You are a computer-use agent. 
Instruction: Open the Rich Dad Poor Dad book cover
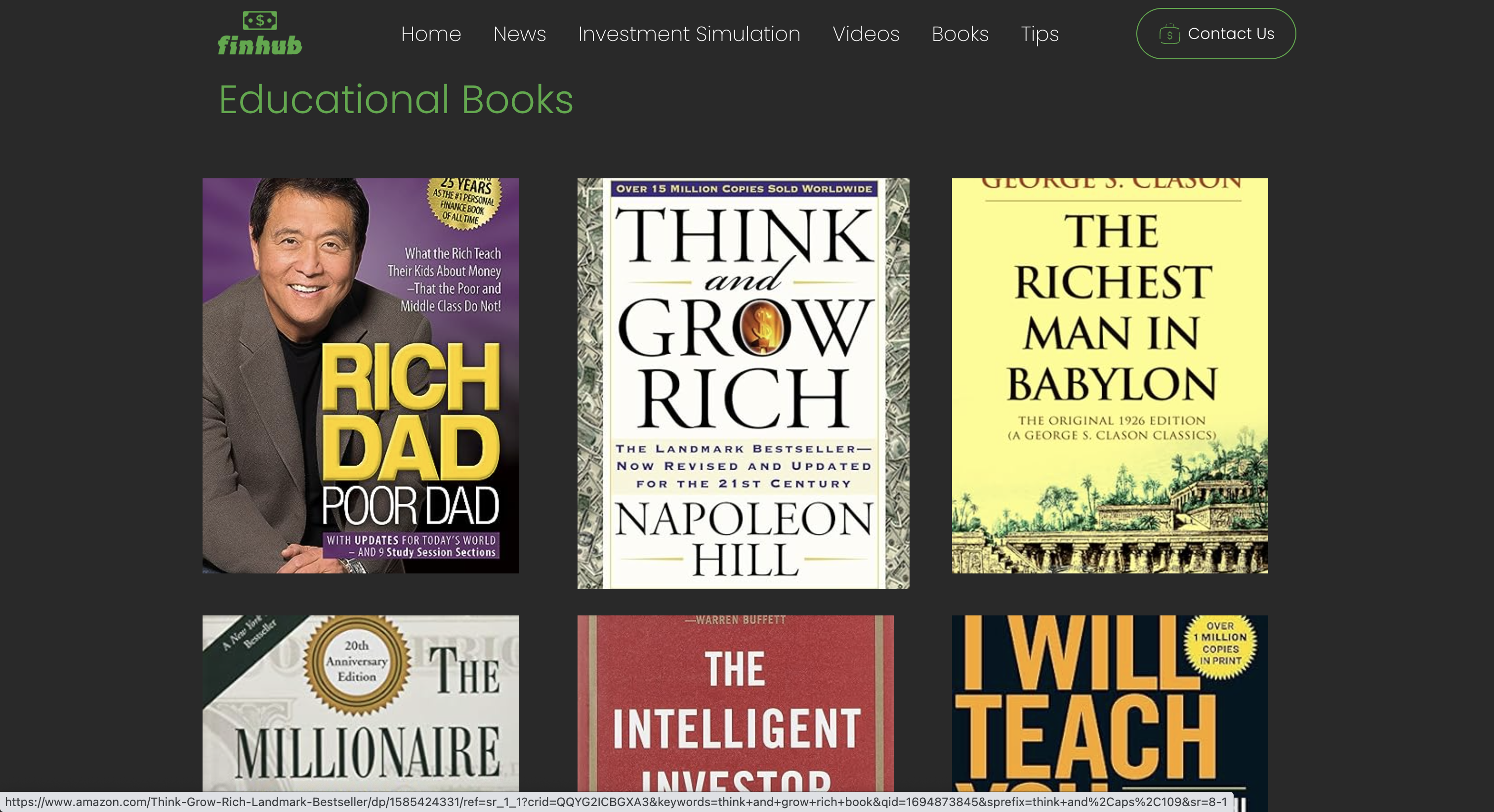click(x=360, y=376)
